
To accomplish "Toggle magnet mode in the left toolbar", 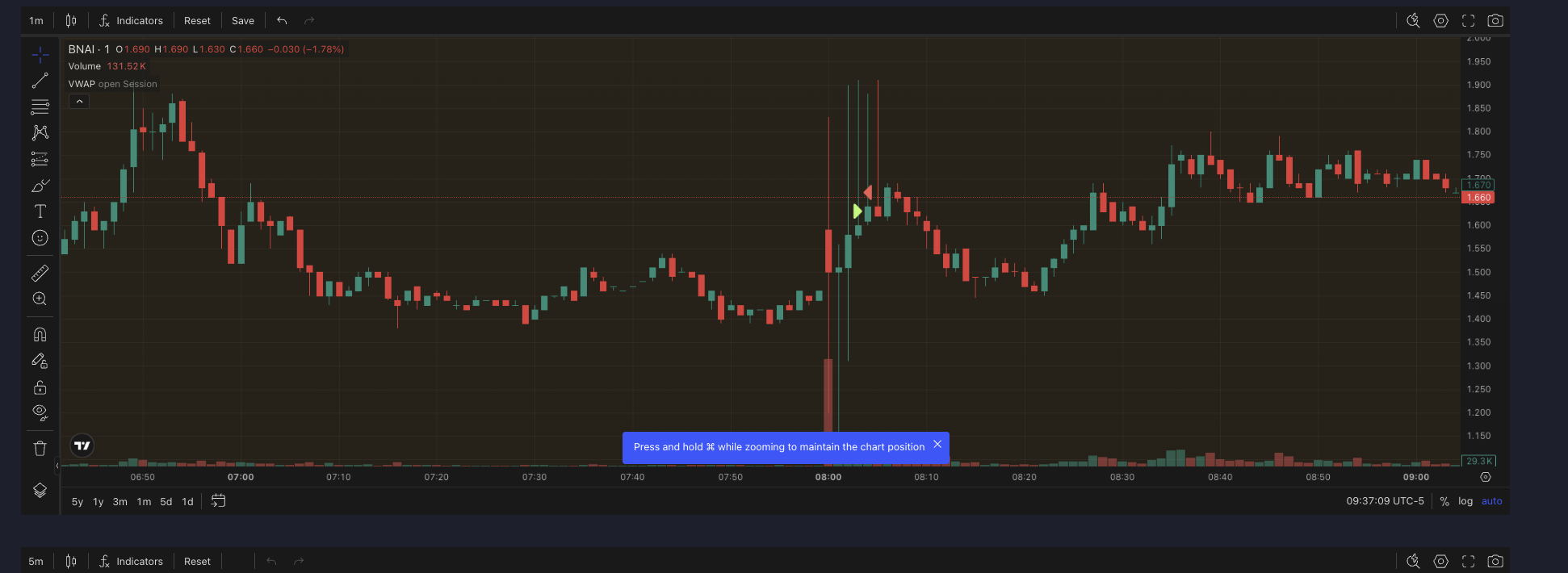I will (40, 335).
